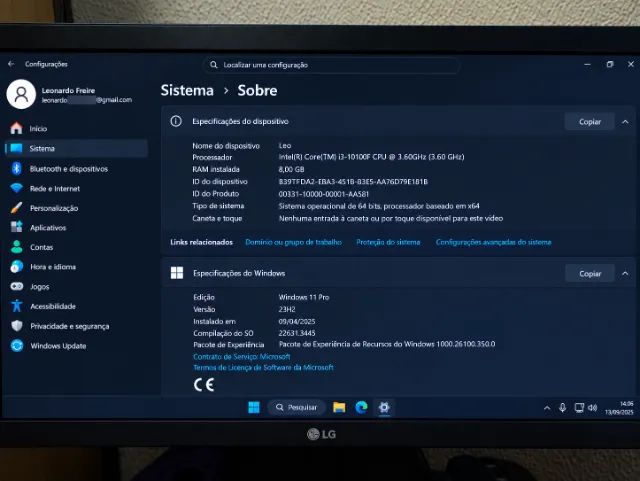Open Acessibilidade settings page

(77, 306)
